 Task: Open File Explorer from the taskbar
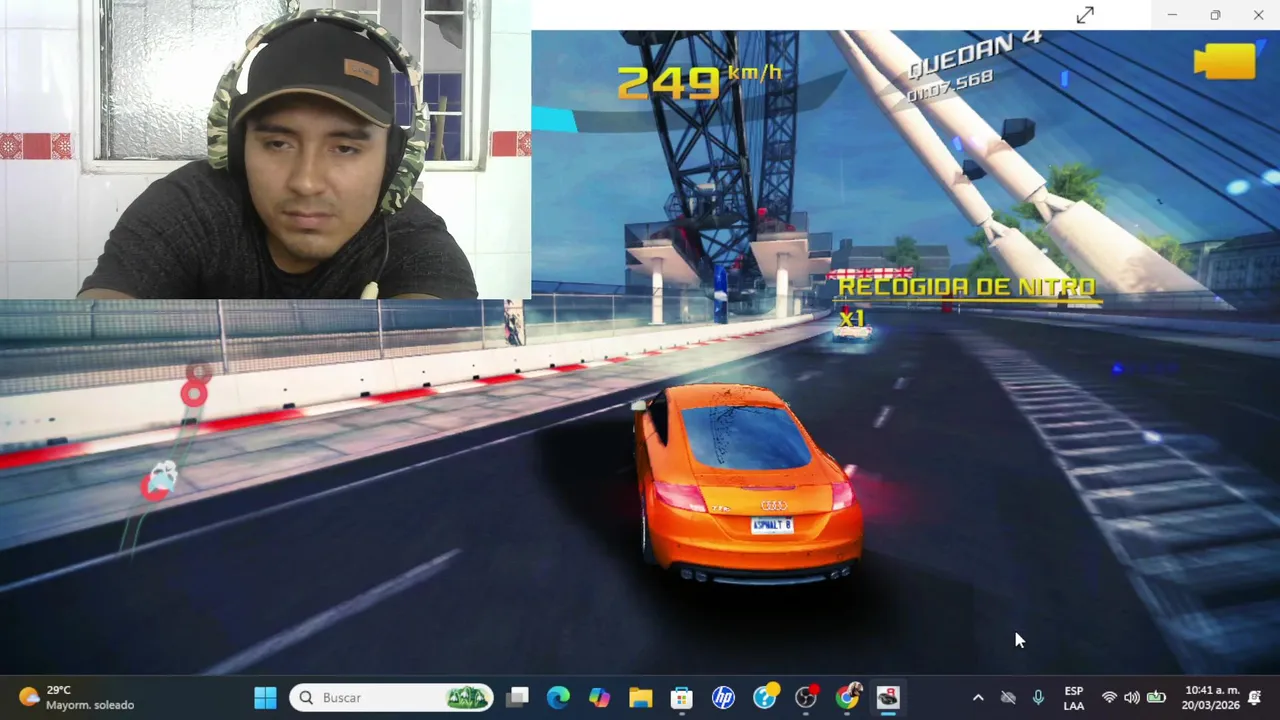[x=640, y=697]
